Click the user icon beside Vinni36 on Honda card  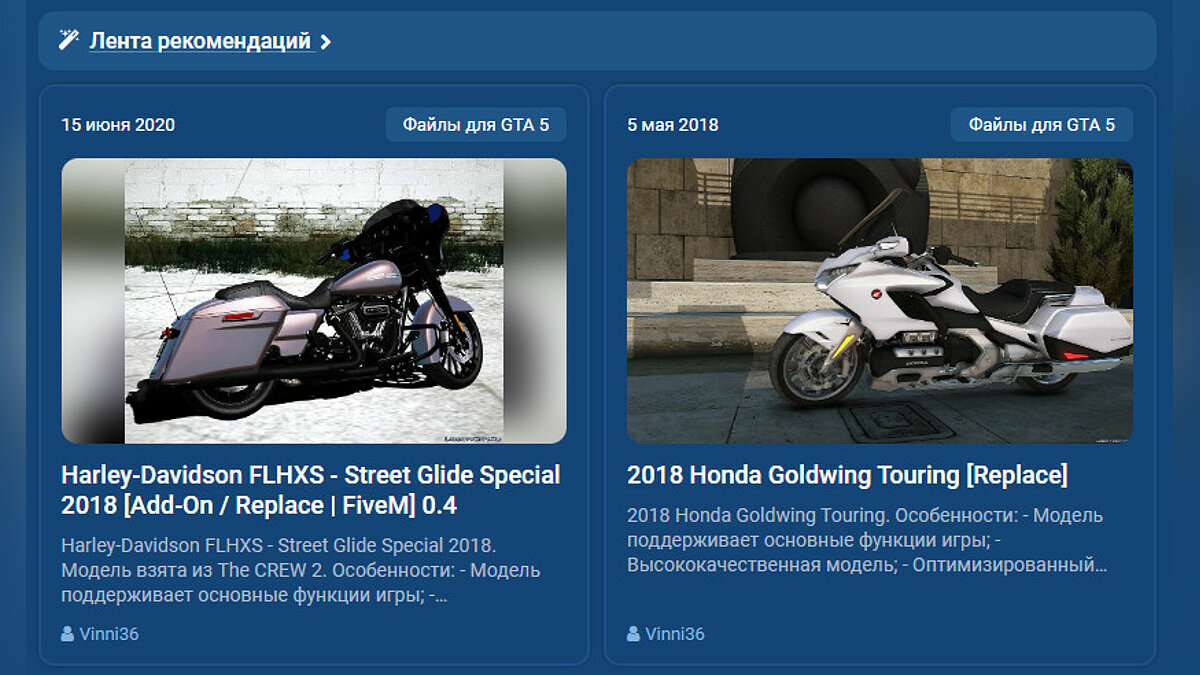[x=633, y=634]
